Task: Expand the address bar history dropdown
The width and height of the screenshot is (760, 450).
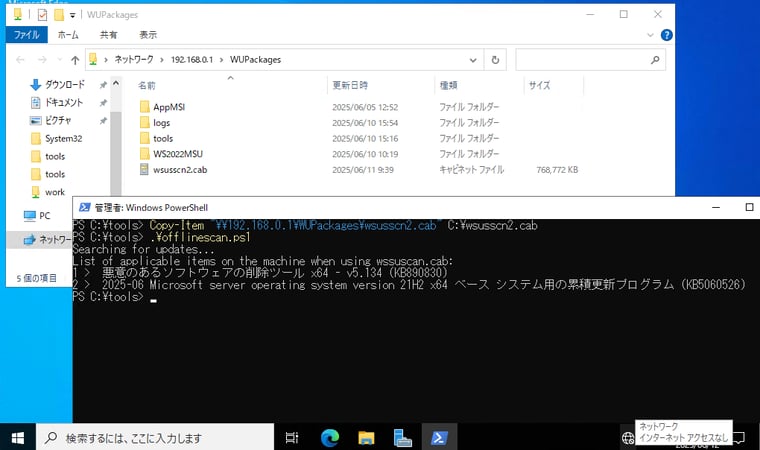Action: click(473, 60)
